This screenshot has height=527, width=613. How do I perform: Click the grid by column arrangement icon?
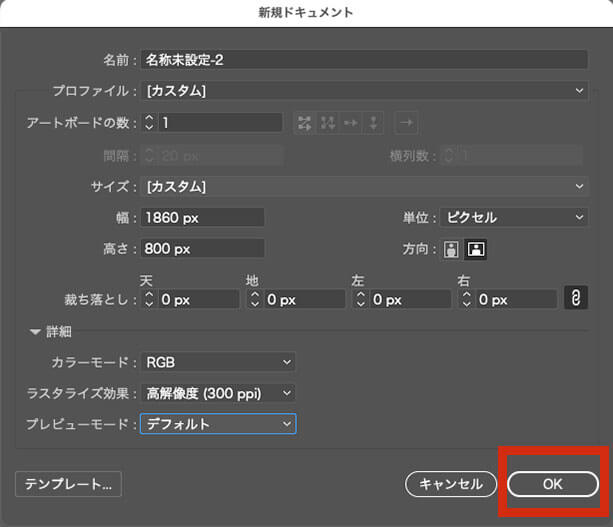pos(327,123)
